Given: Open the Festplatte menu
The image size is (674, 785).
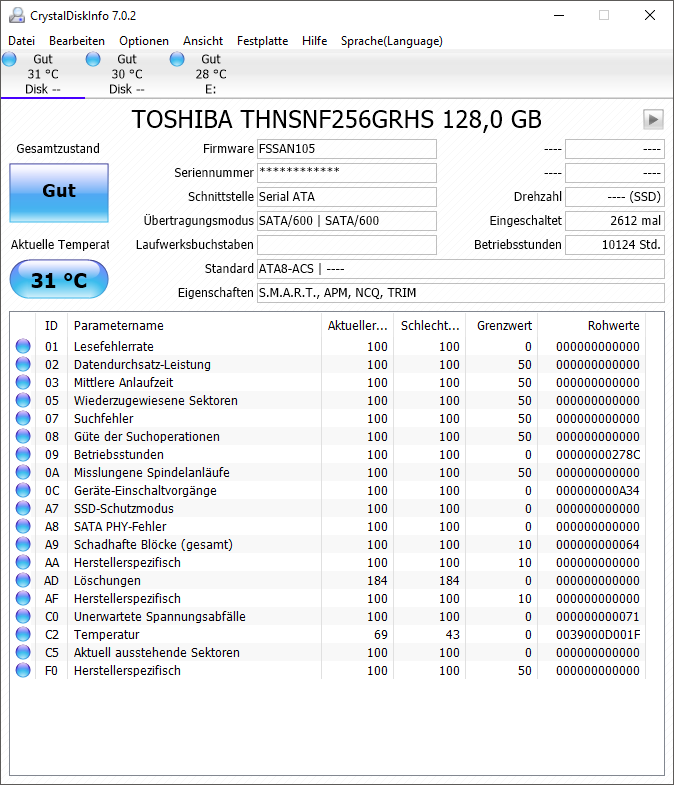Looking at the screenshot, I should [262, 41].
